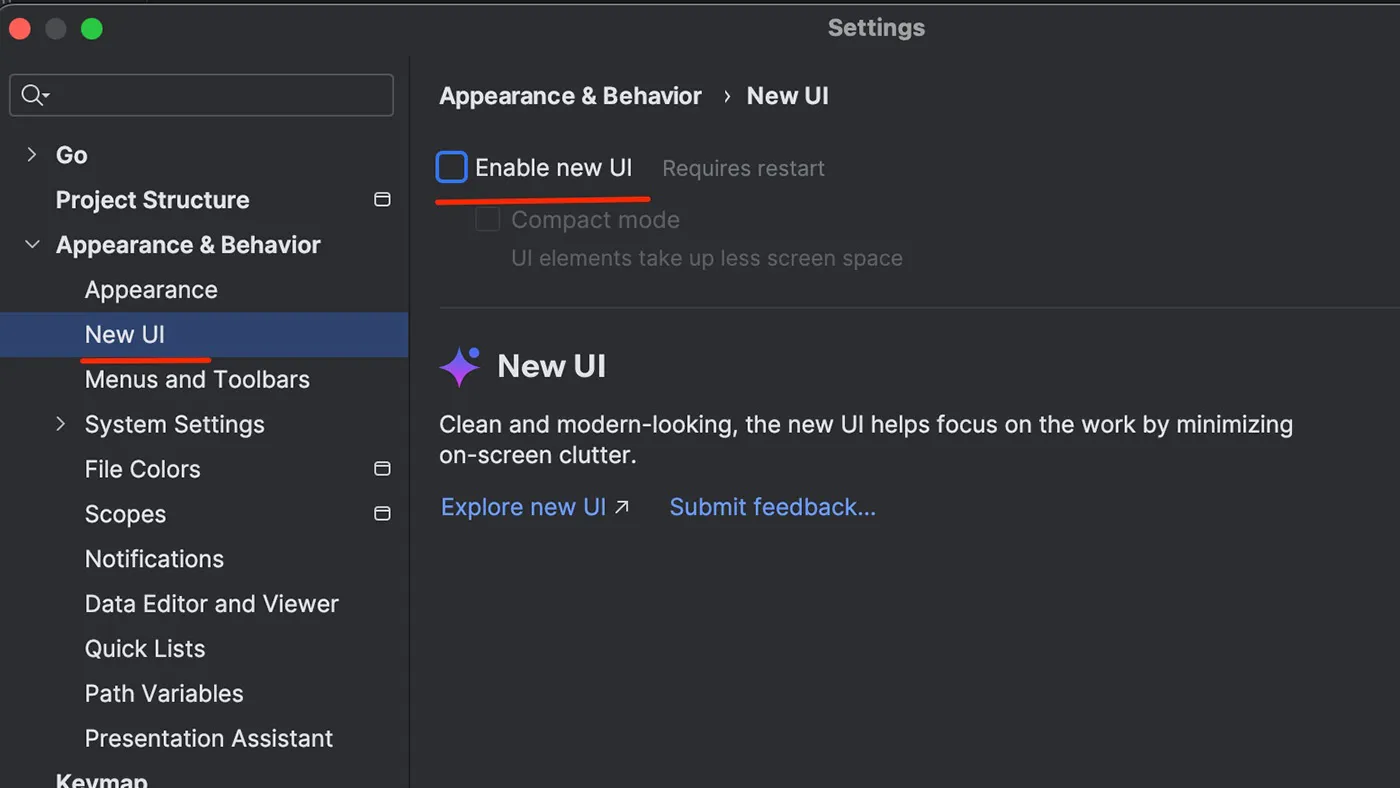1400x788 pixels.
Task: Click the project-level icon beside Project Structure
Action: point(382,200)
